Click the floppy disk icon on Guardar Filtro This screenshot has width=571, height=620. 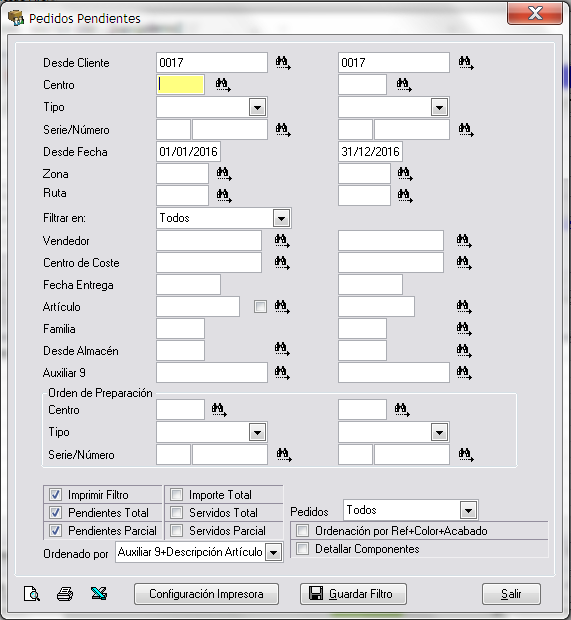click(x=316, y=593)
